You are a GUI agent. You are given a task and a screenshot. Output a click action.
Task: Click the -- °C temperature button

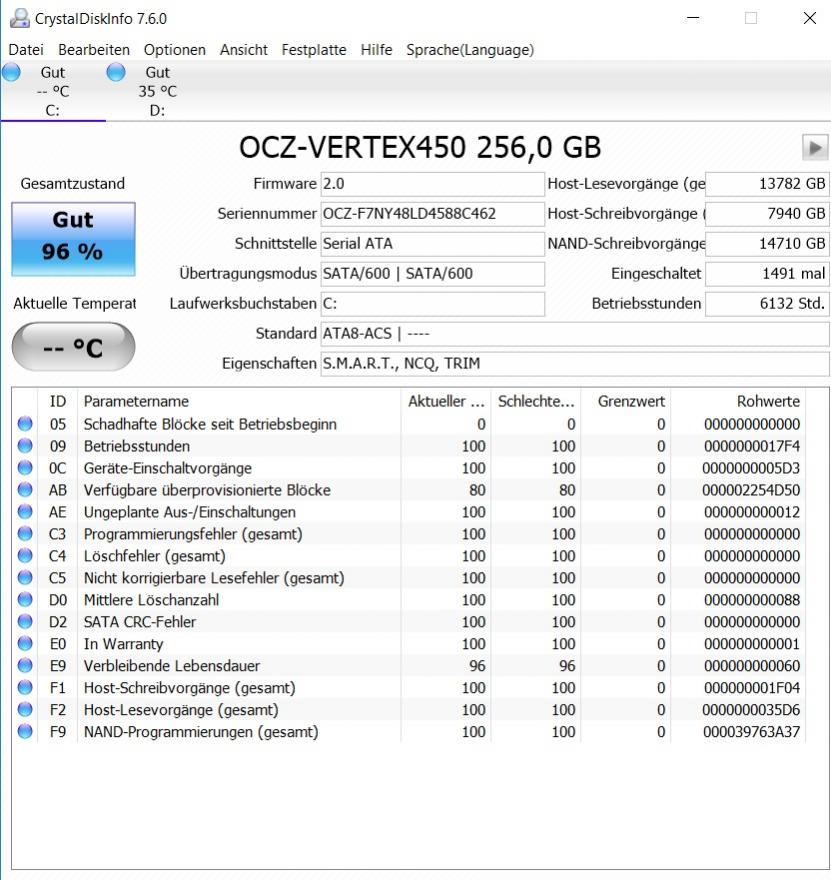pyautogui.click(x=74, y=347)
